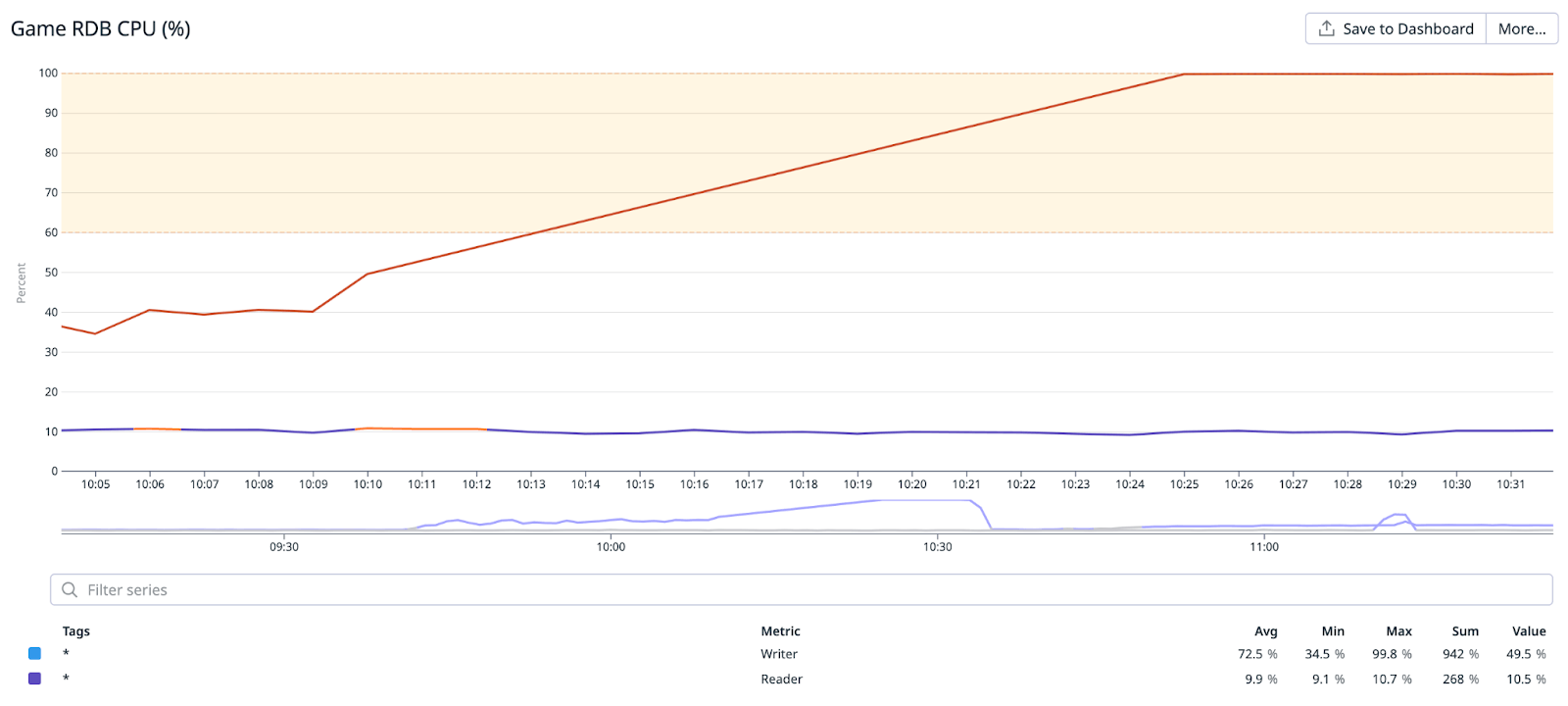The image size is (1568, 706).
Task: Open the More... options menu
Action: (x=1522, y=28)
